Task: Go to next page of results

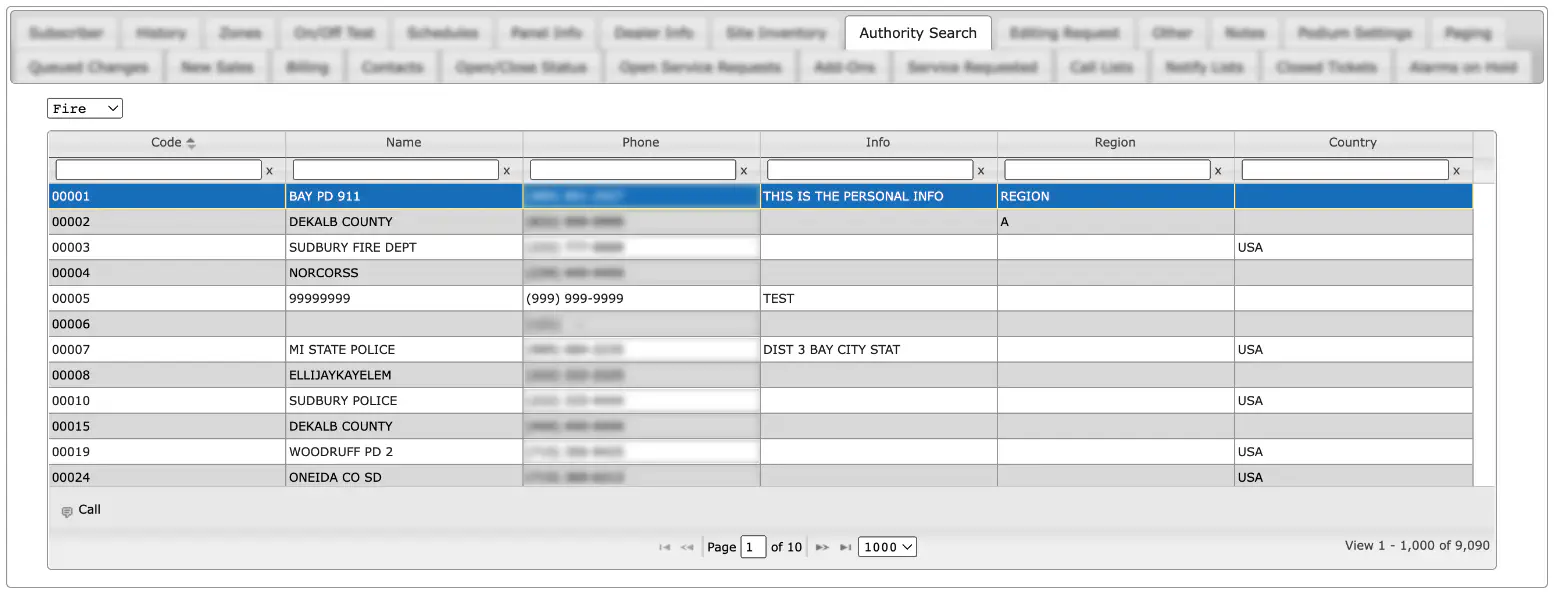Action: [x=822, y=547]
